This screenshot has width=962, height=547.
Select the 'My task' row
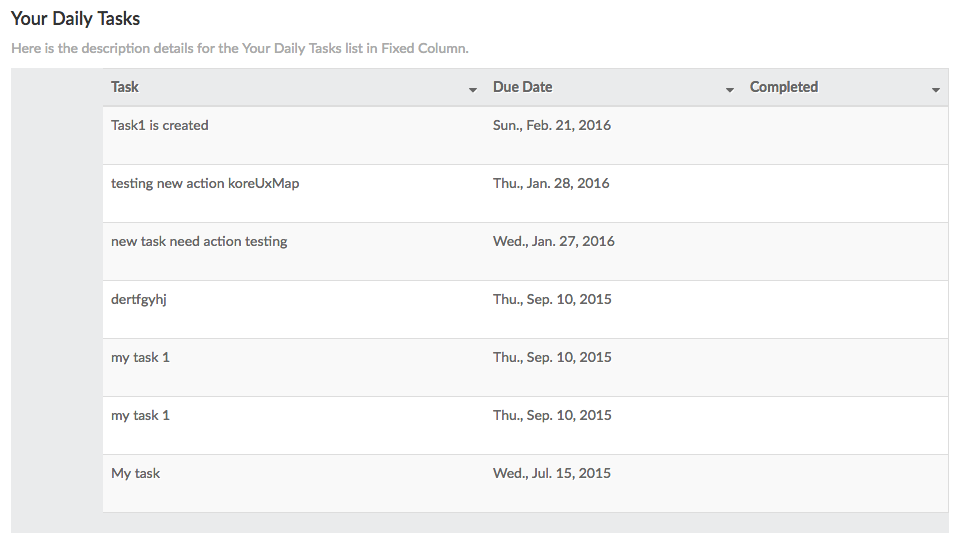coord(135,474)
